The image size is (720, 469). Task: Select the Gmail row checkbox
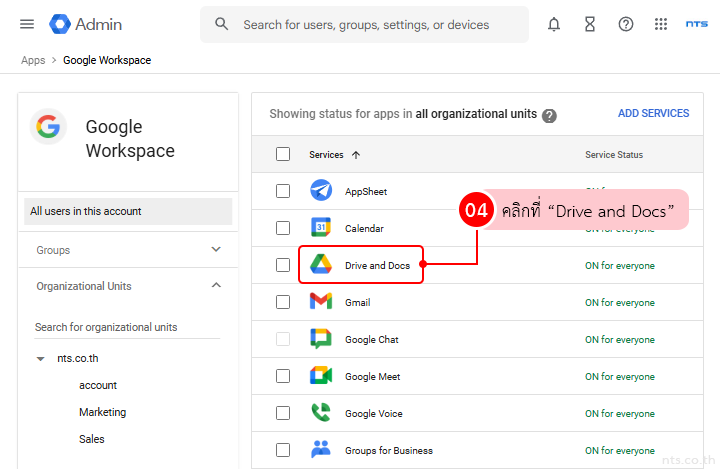click(283, 302)
